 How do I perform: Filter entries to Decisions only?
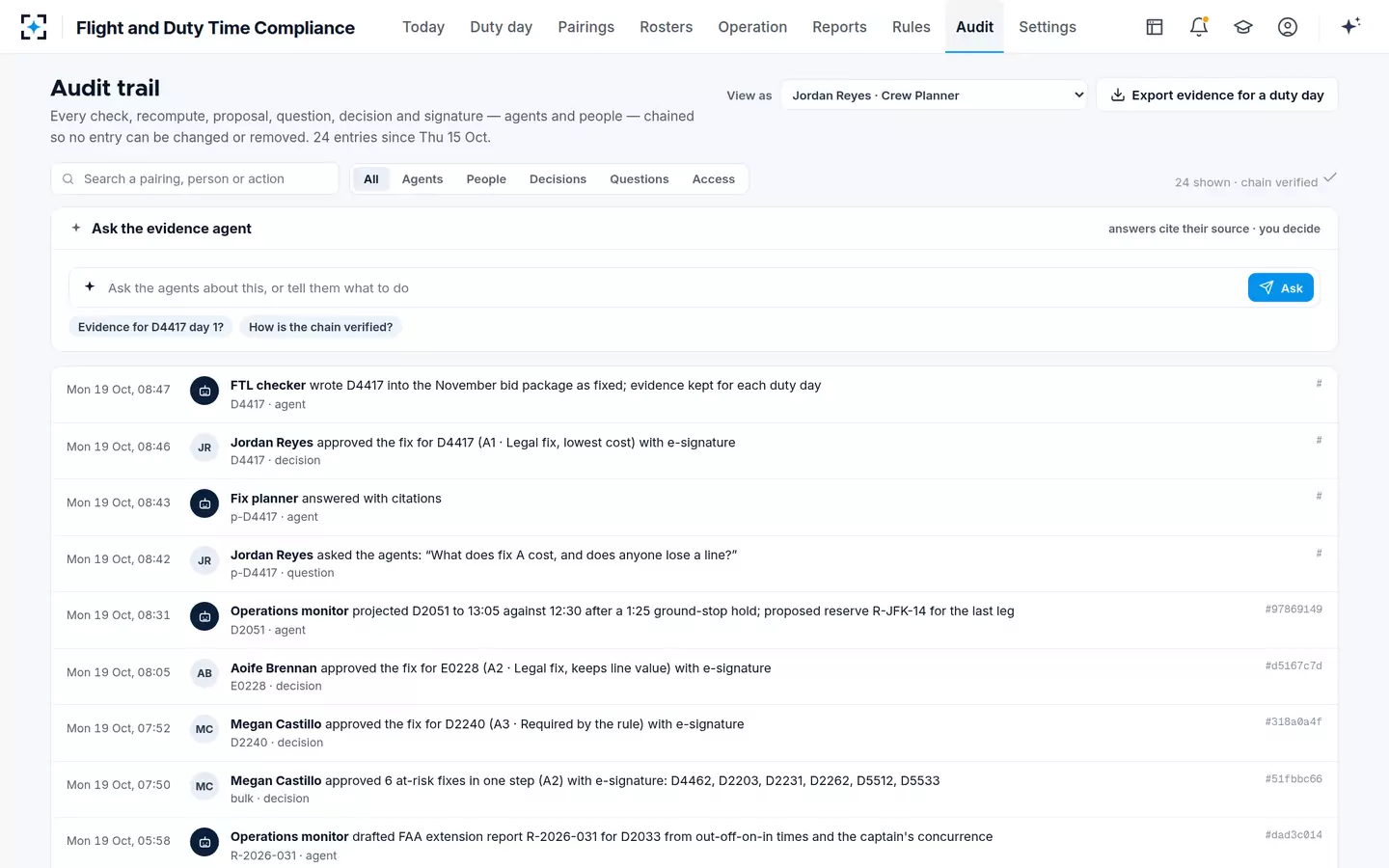click(x=558, y=179)
